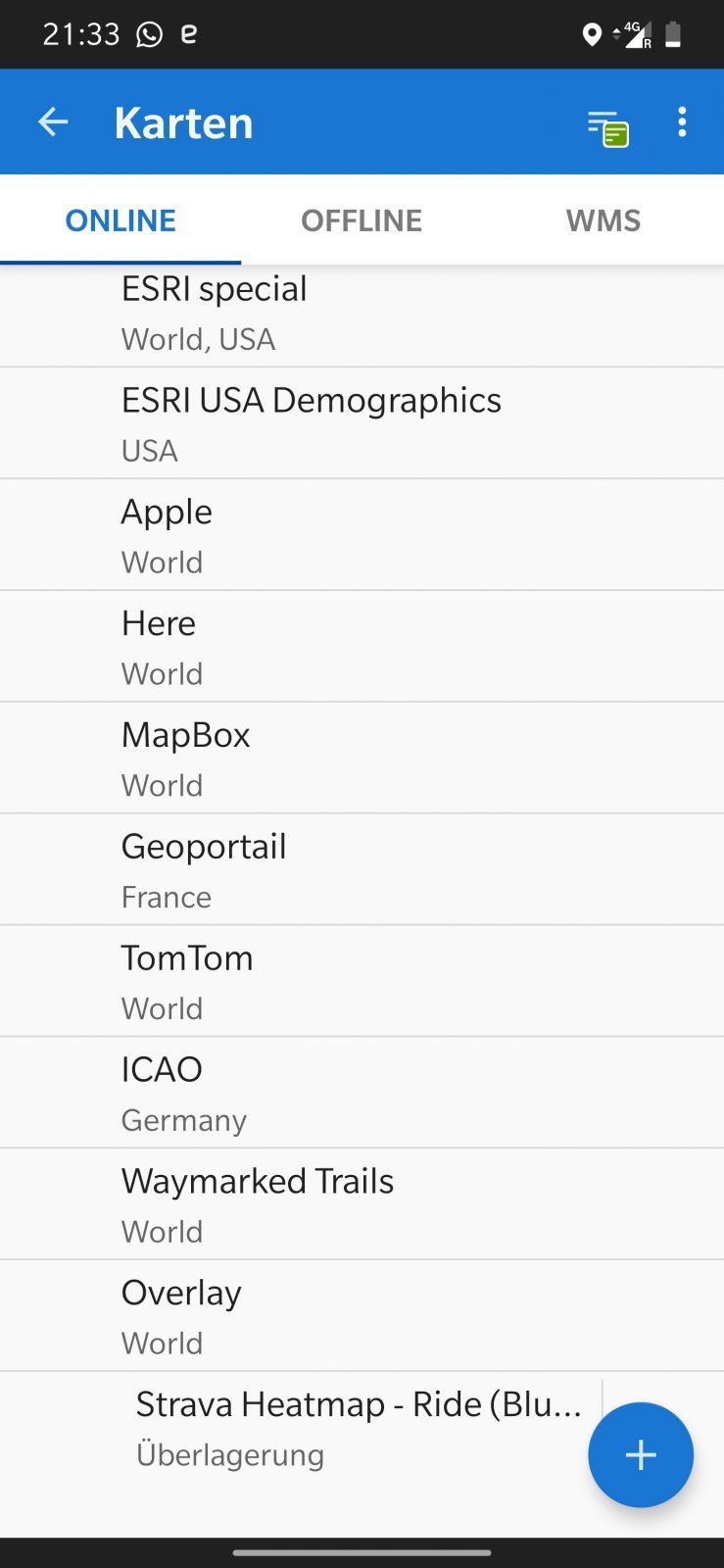Tap the back arrow in header

(53, 122)
